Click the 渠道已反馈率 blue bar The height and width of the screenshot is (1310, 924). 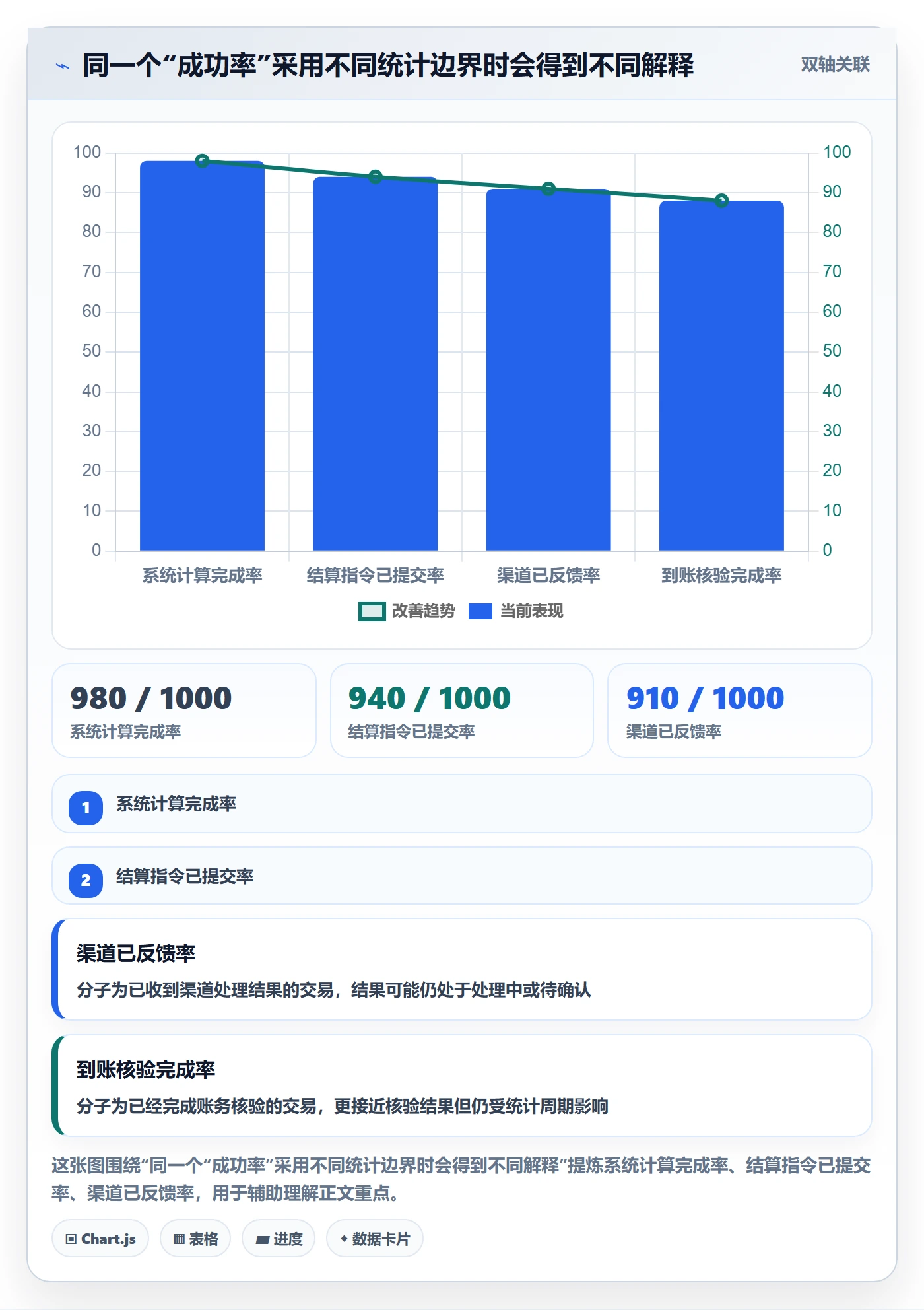click(x=548, y=370)
